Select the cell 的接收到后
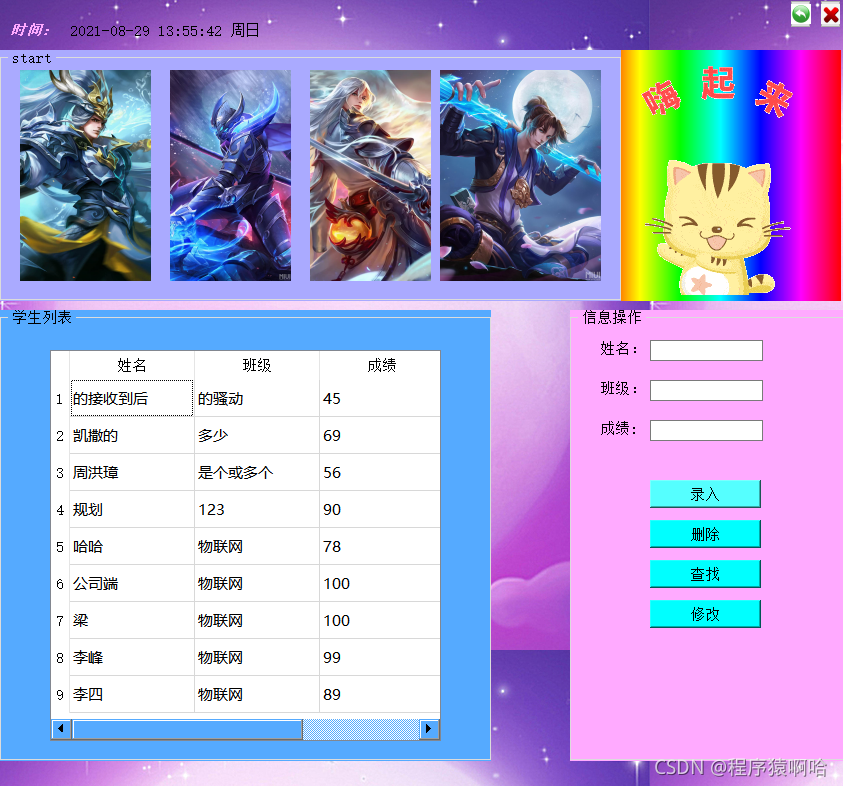The width and height of the screenshot is (843, 786). [x=132, y=398]
